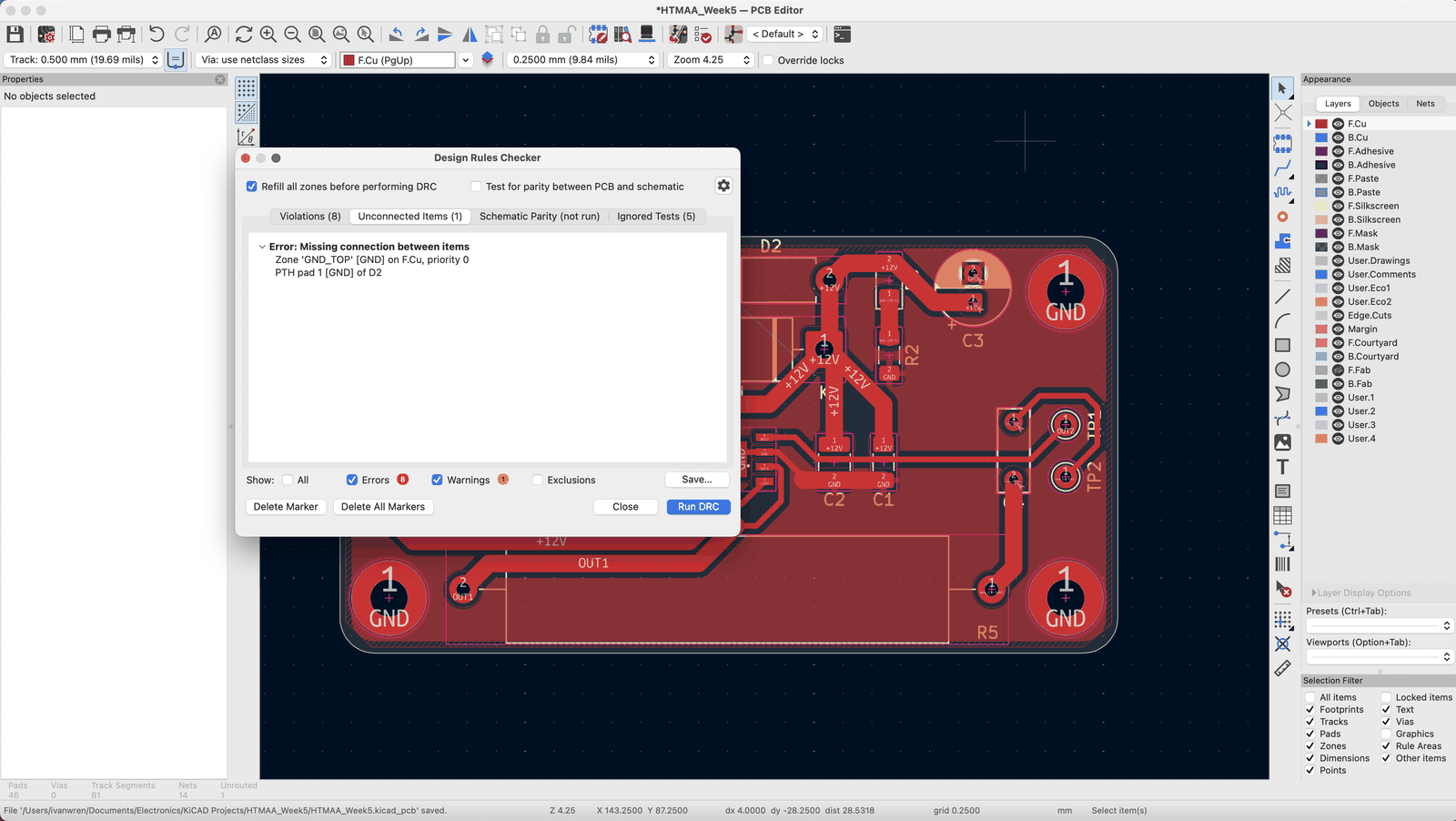Screen dimensions: 1456x821
Task: Open the Schematic Parity tab
Action: pyautogui.click(x=540, y=217)
